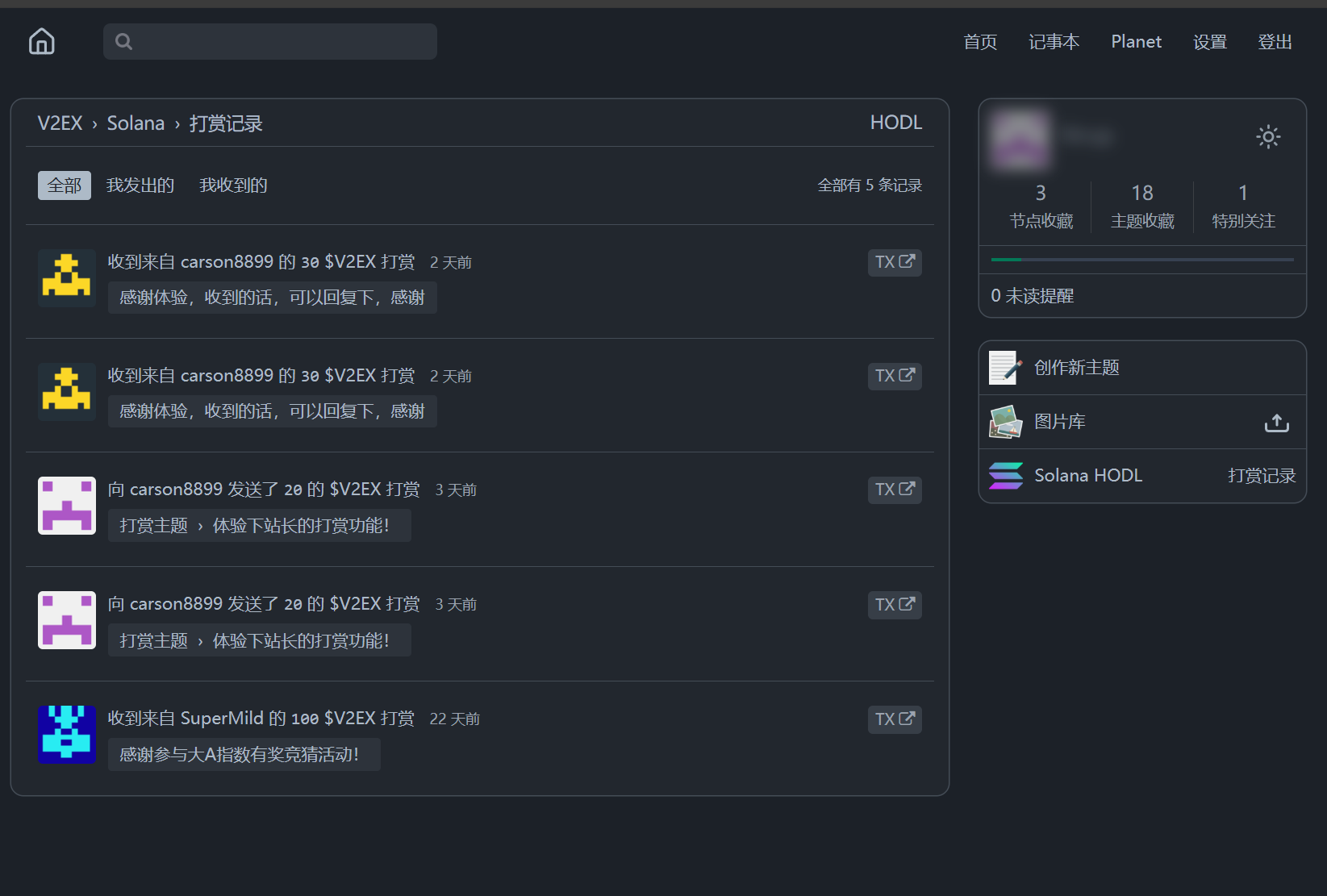Switch to the 我收到的 tab
Image resolution: width=1327 pixels, height=896 pixels.
tap(233, 185)
